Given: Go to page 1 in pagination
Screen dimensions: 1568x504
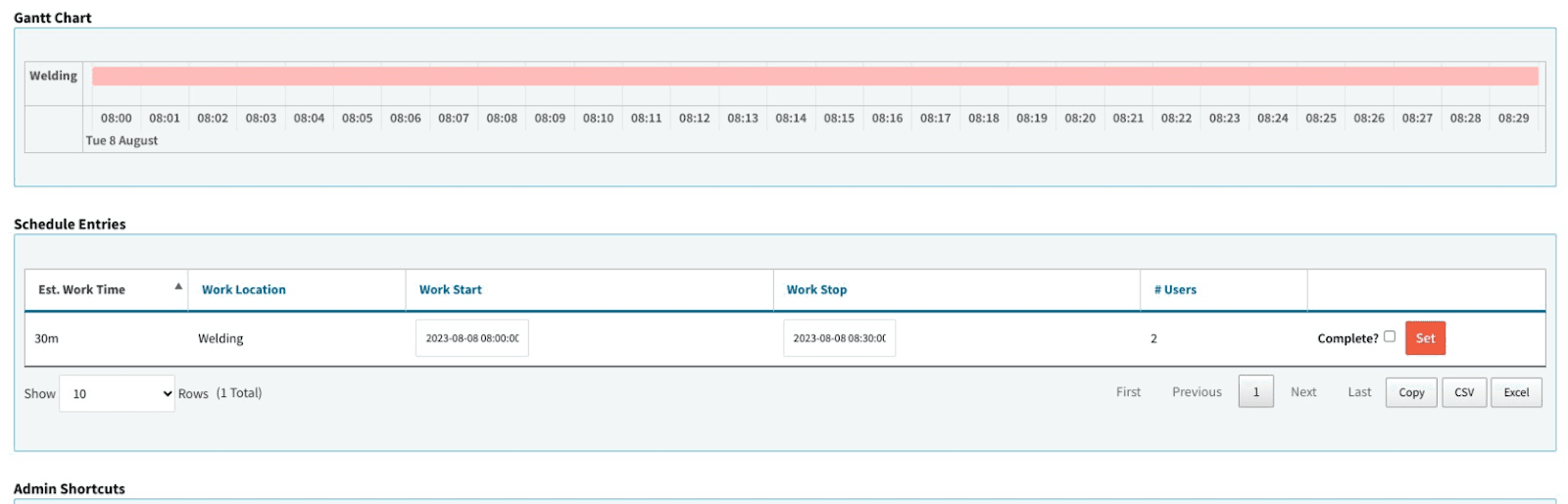Looking at the screenshot, I should point(1255,392).
